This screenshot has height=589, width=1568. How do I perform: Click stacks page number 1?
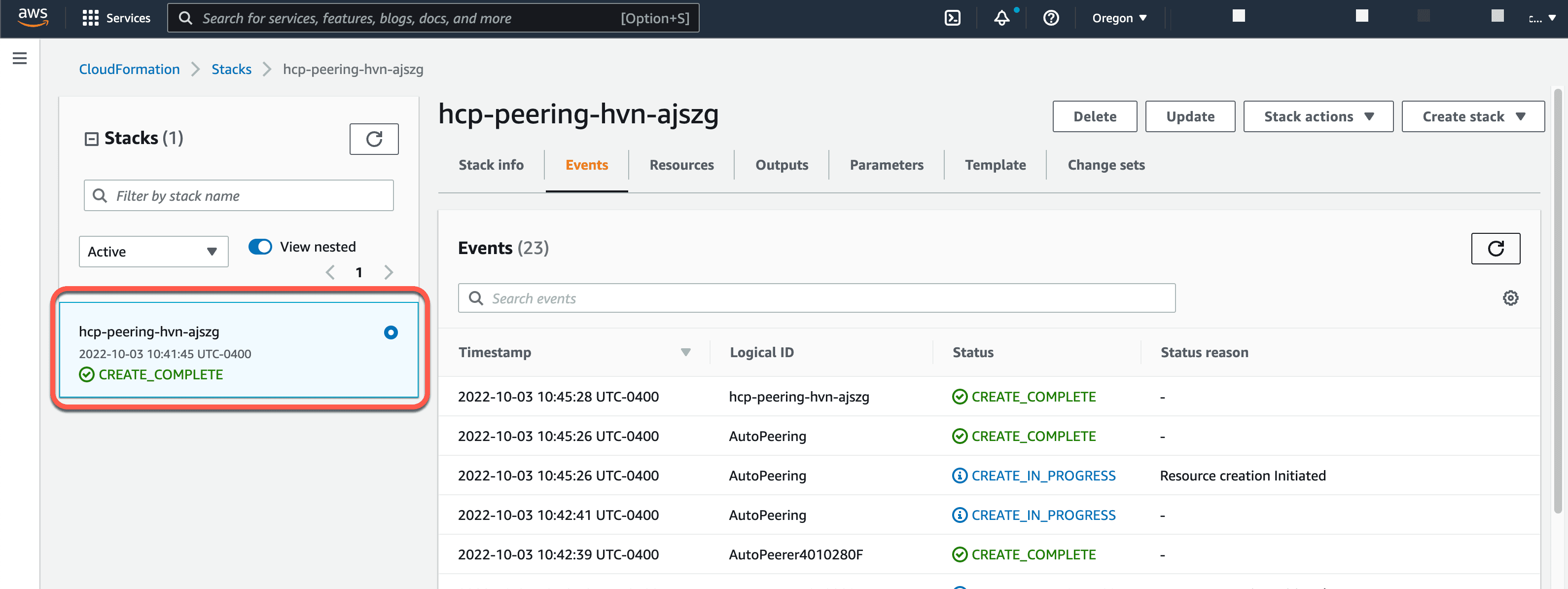coord(359,272)
